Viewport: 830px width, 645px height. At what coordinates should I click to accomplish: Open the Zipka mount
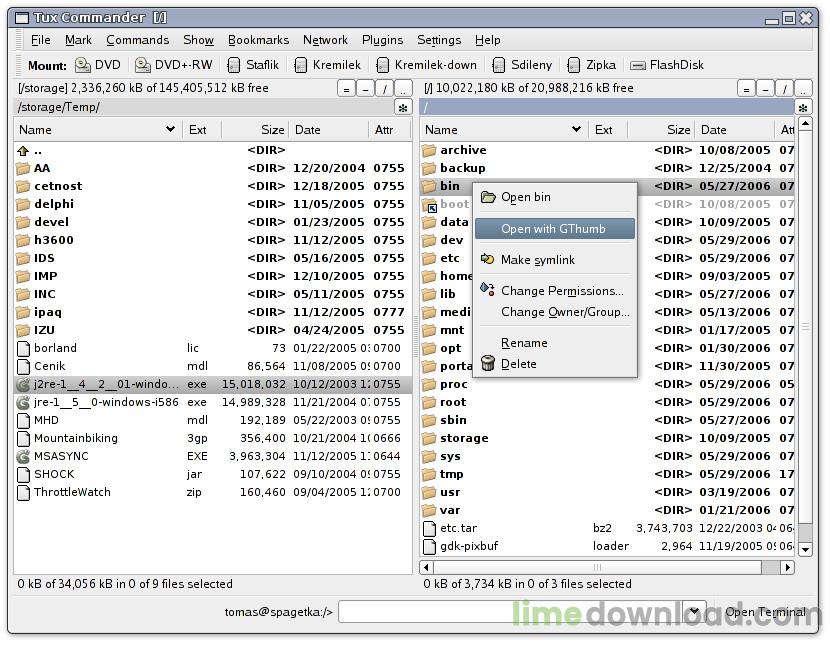pos(591,65)
